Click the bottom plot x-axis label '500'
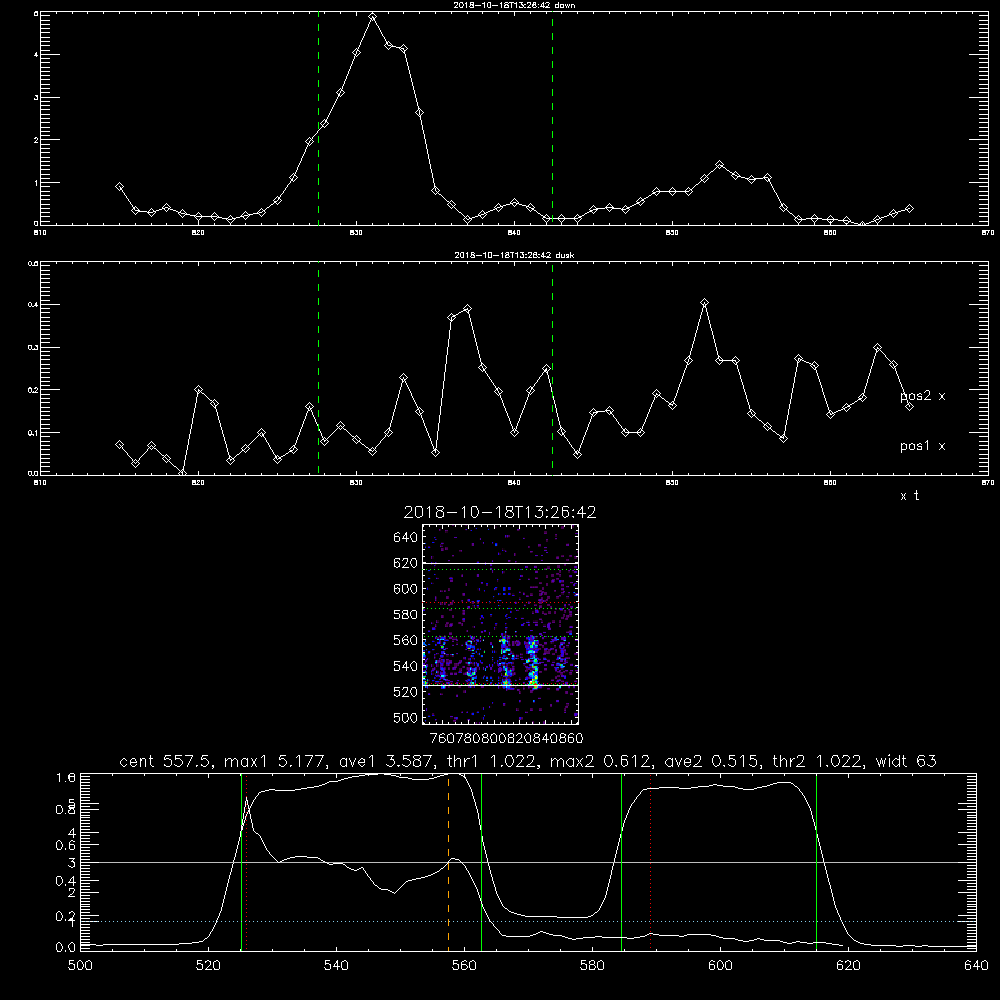The image size is (1000, 1000). [x=80, y=966]
